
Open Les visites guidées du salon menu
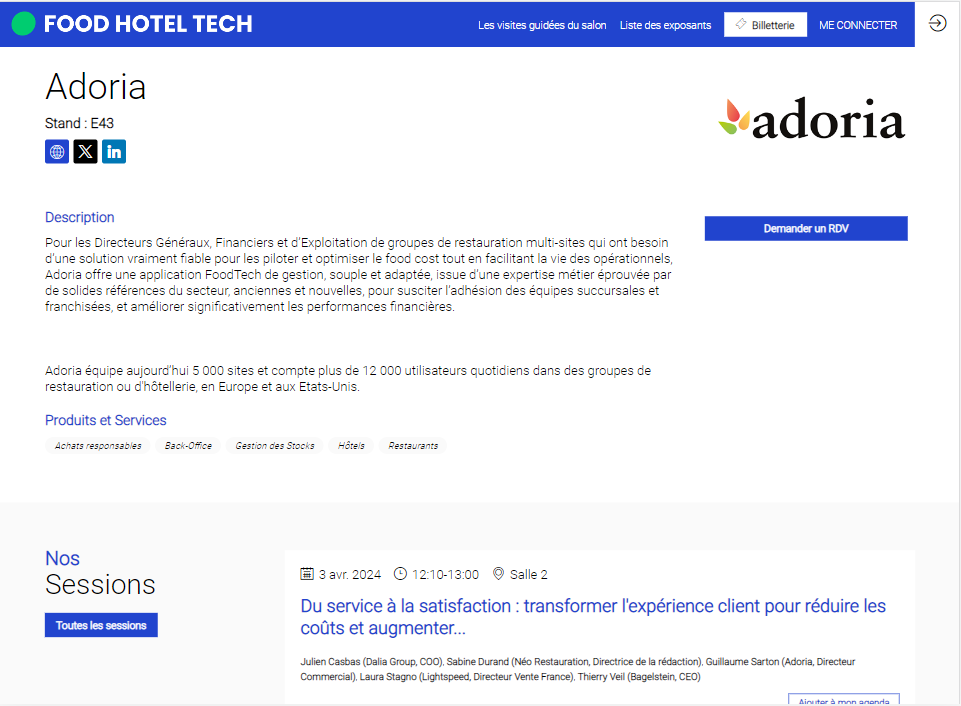click(x=542, y=25)
